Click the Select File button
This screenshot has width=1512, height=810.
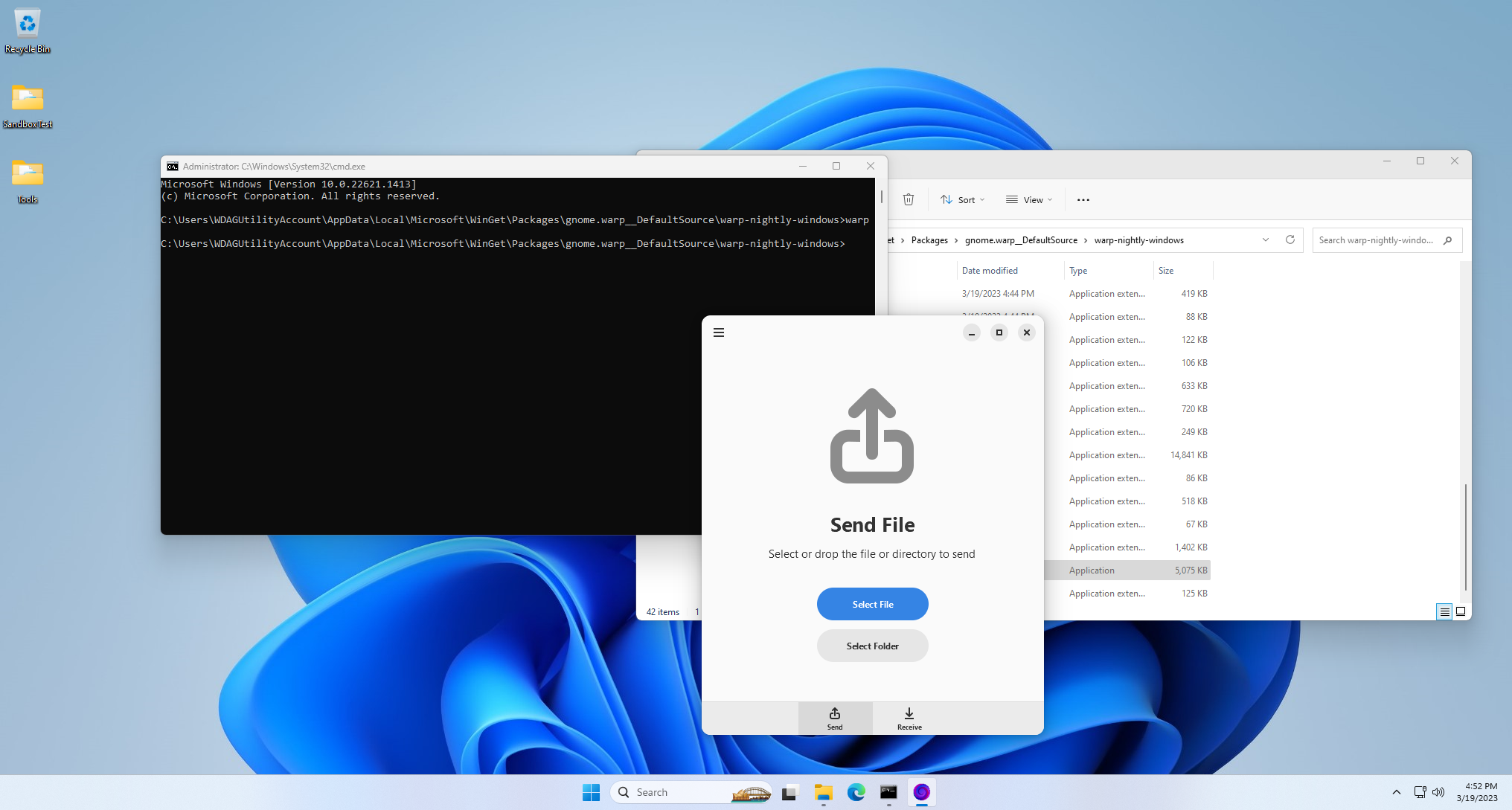click(x=872, y=603)
